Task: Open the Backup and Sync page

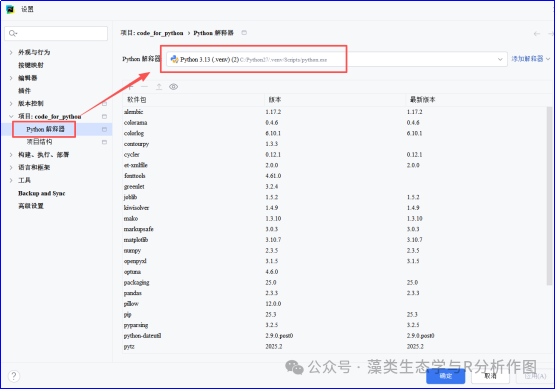Action: pyautogui.click(x=42, y=193)
